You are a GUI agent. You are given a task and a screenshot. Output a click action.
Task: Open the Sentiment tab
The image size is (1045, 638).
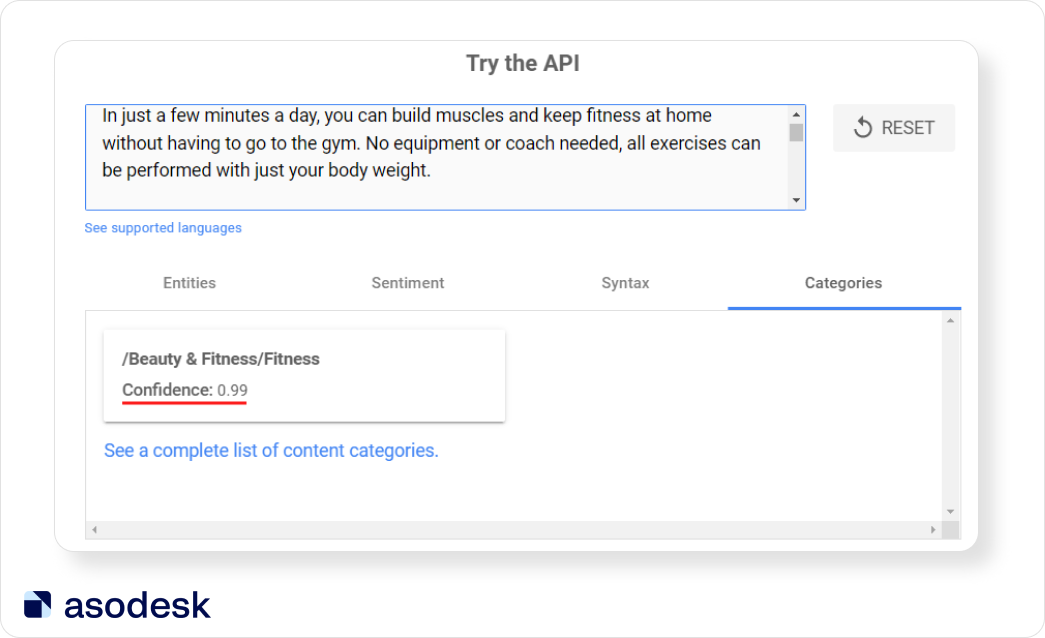[408, 283]
